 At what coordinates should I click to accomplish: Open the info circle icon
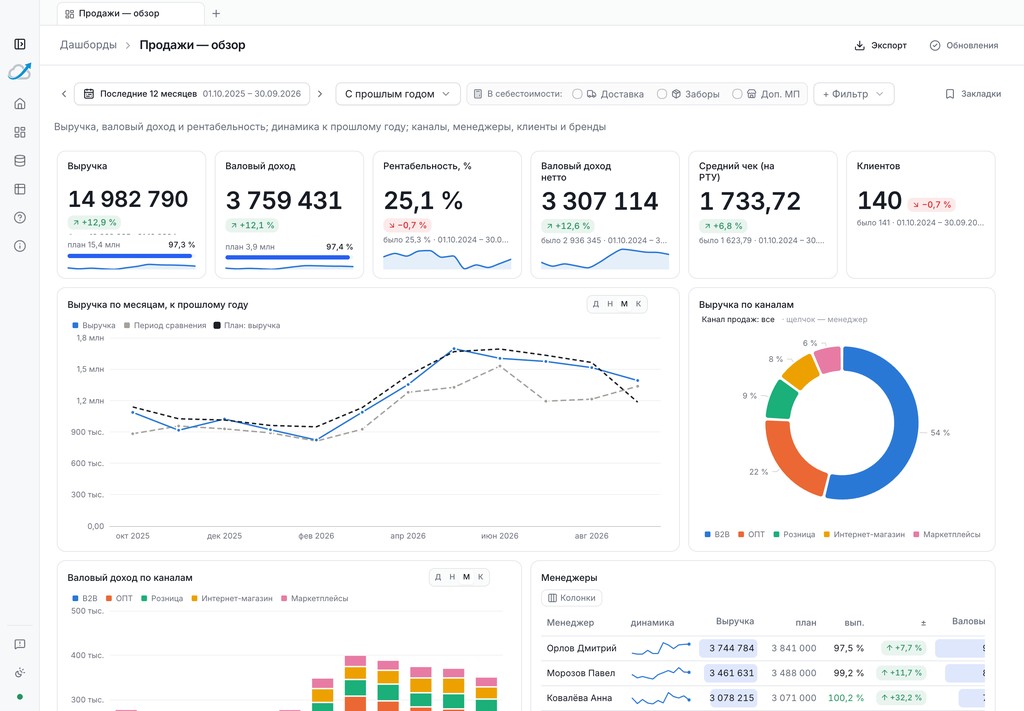click(x=20, y=246)
